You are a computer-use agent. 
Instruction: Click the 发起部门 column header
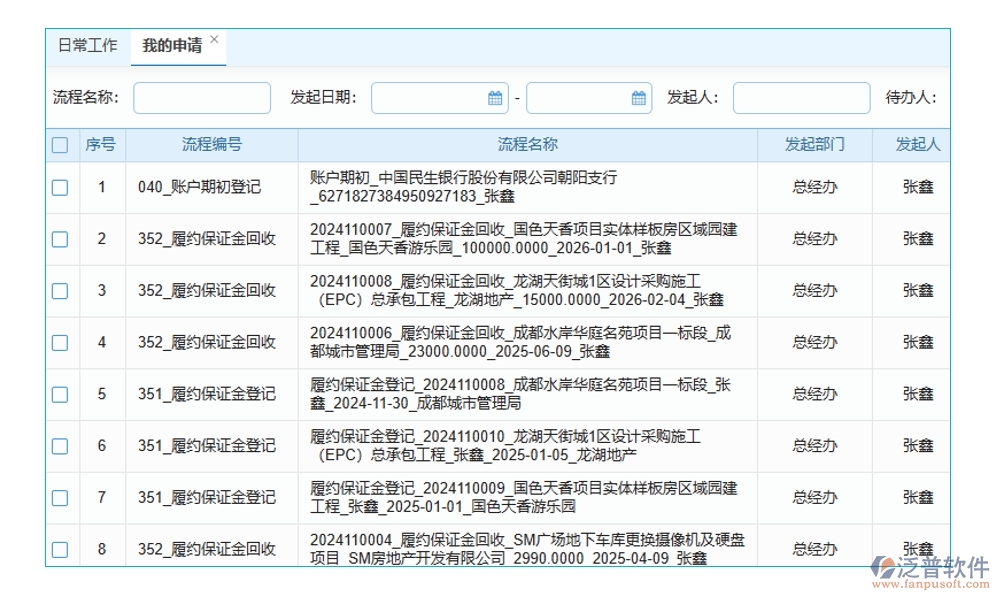[x=816, y=144]
